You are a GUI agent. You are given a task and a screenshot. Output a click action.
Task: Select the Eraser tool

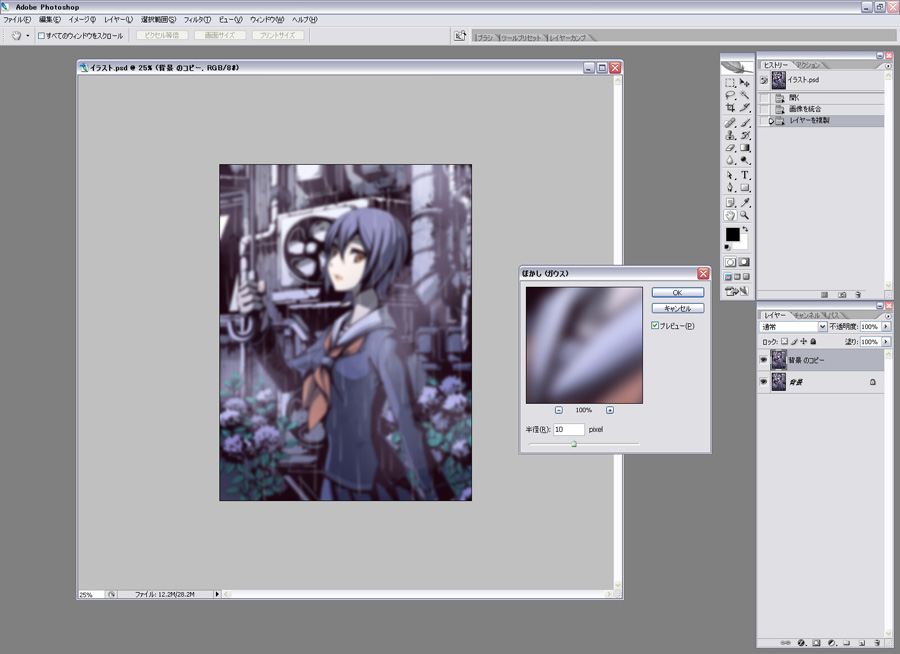(x=730, y=148)
